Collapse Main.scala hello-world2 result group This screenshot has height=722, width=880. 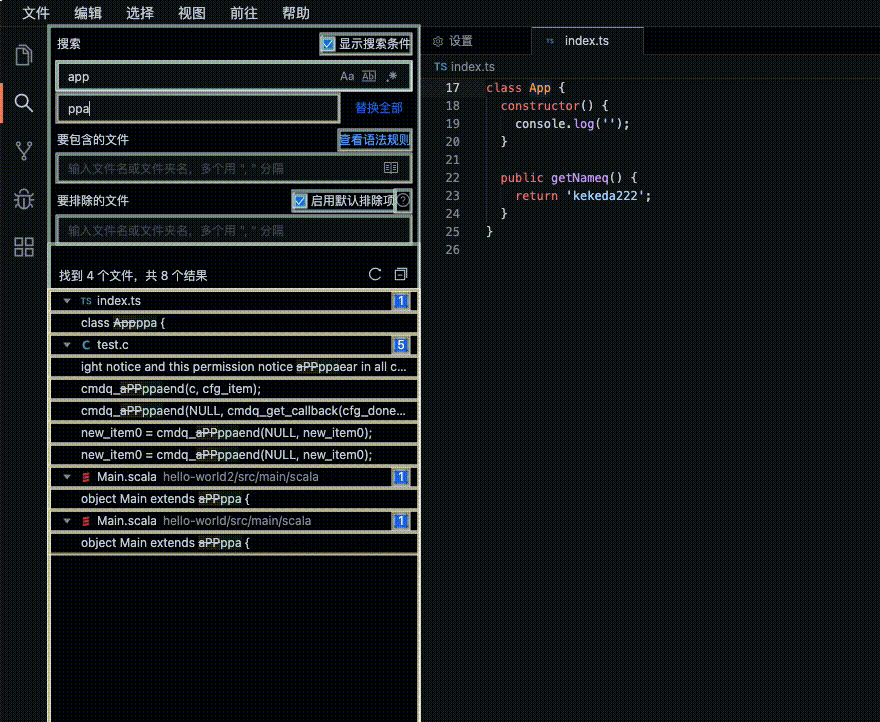point(67,477)
